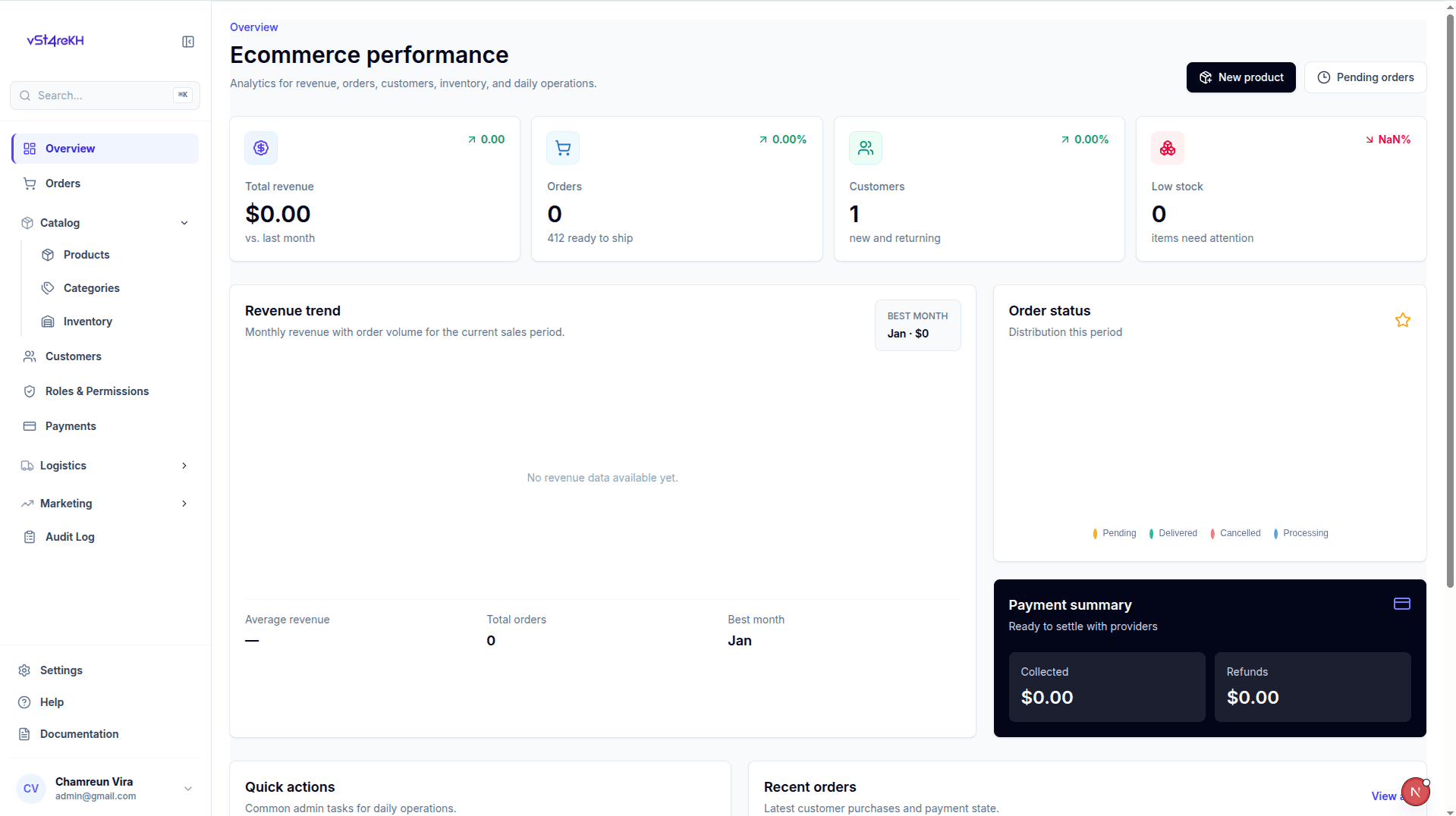The image size is (1456, 816).
Task: Click the Inventory icon in sidebar
Action: point(48,322)
